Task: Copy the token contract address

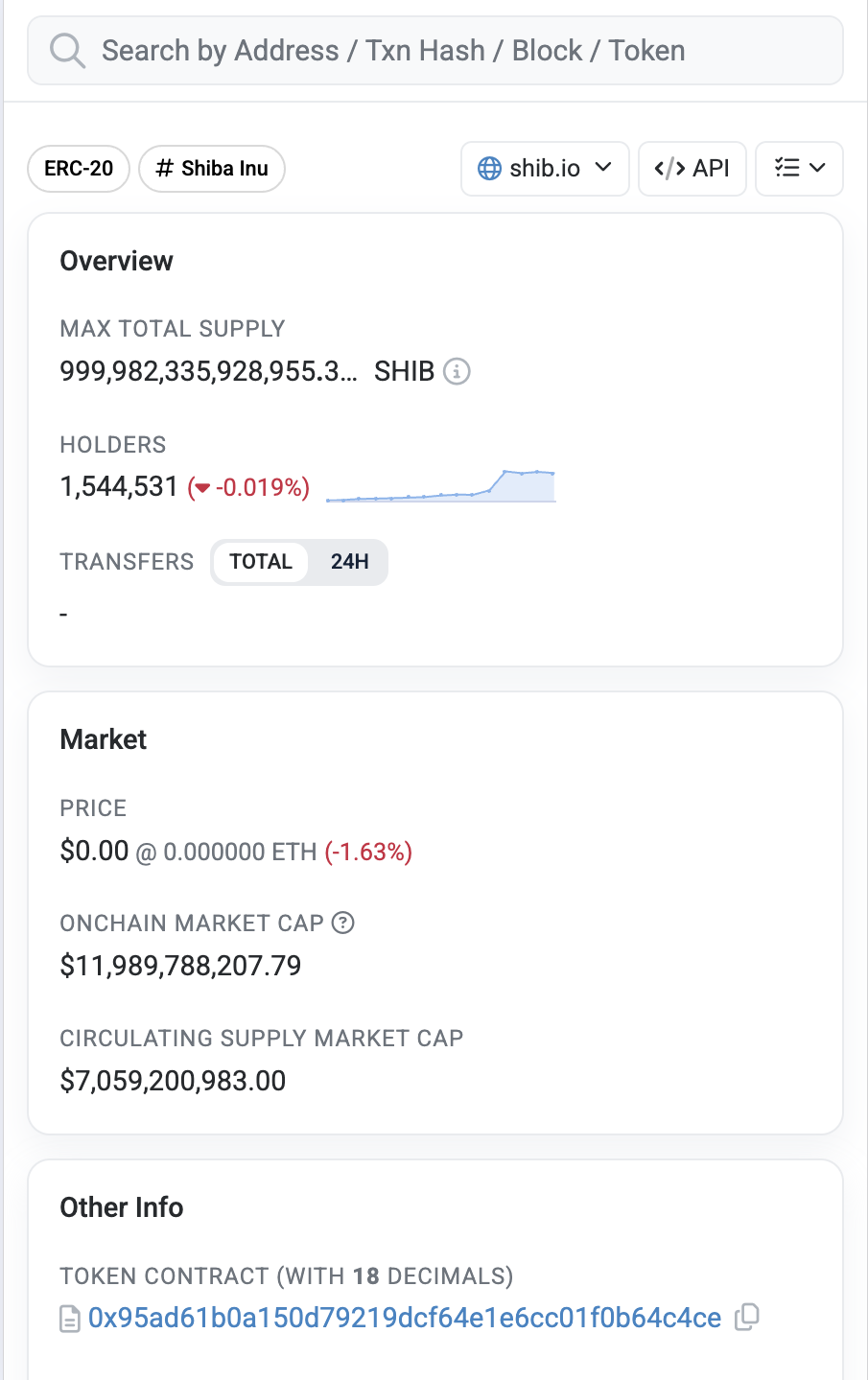Action: point(746,1317)
